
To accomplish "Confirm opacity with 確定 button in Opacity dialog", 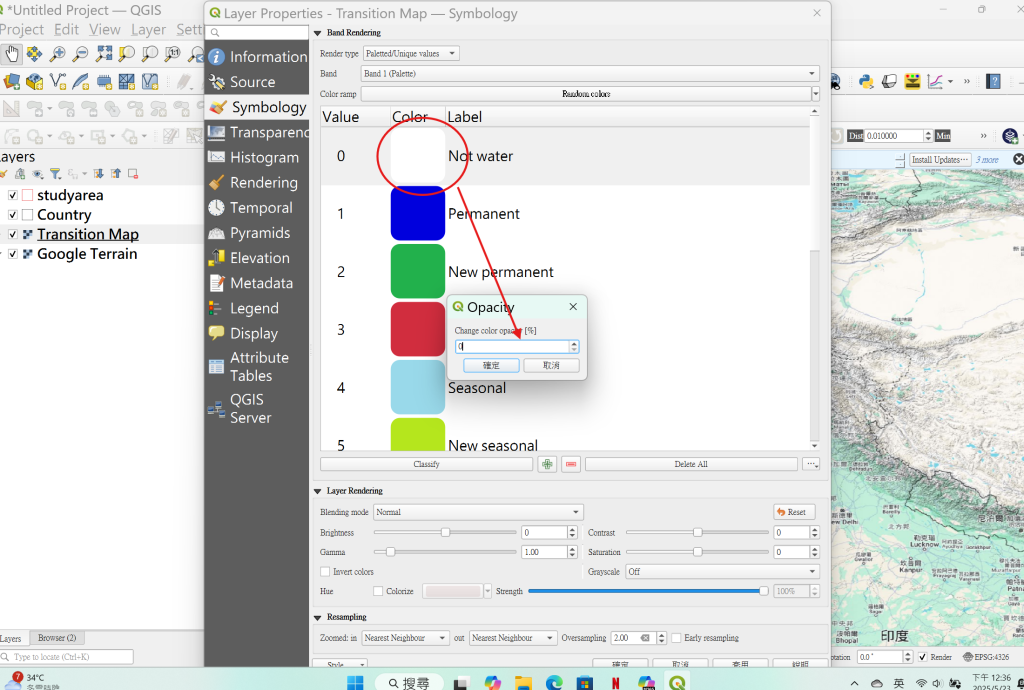I will pyautogui.click(x=491, y=366).
